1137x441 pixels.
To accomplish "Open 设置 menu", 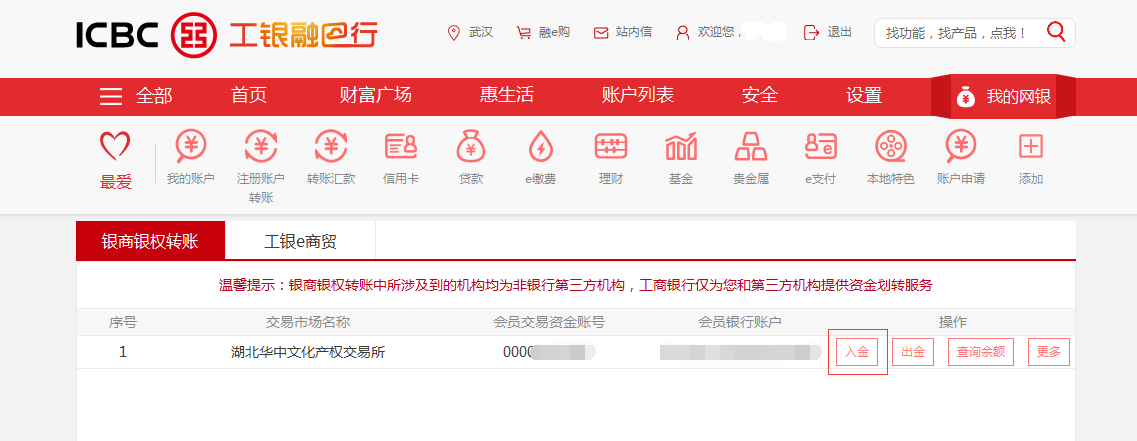I will tap(864, 95).
